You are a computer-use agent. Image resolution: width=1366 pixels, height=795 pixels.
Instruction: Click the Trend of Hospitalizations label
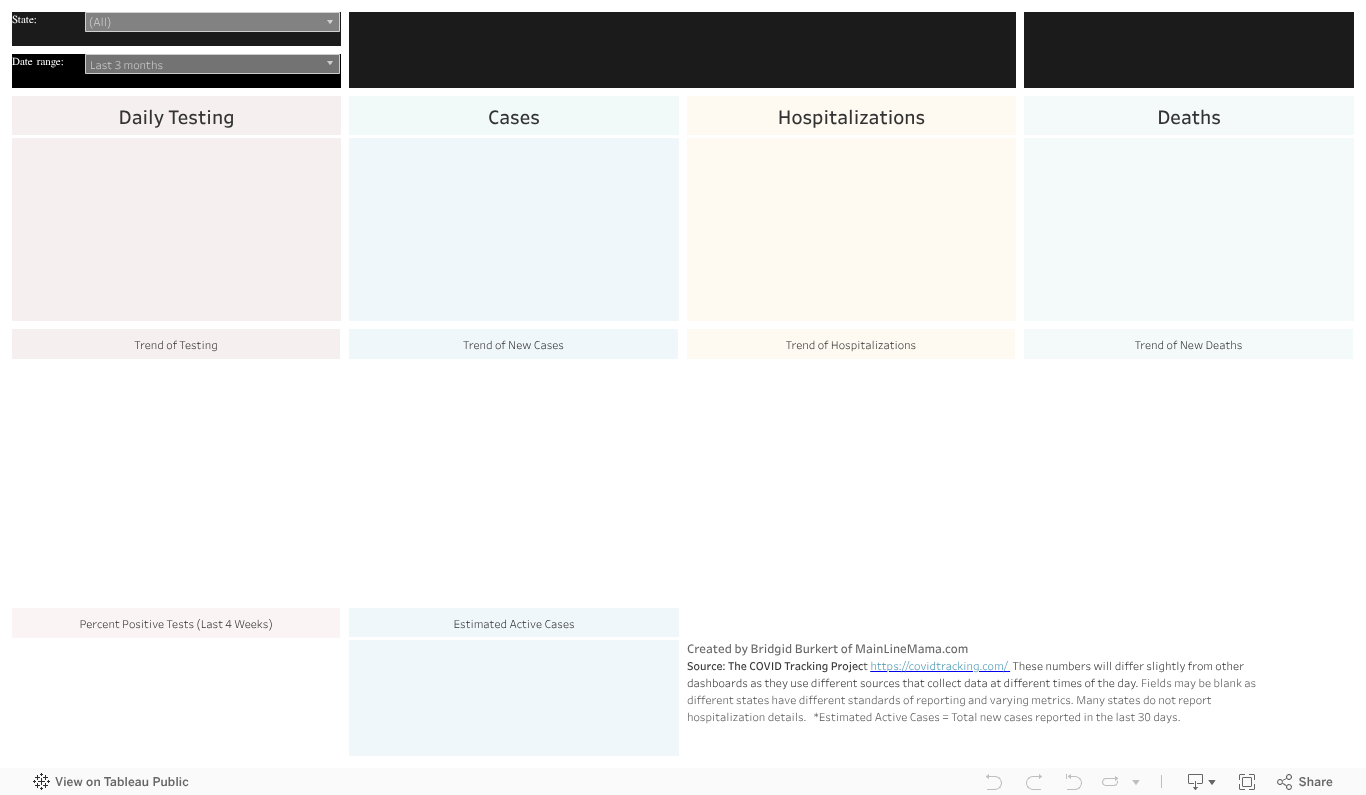coord(851,345)
